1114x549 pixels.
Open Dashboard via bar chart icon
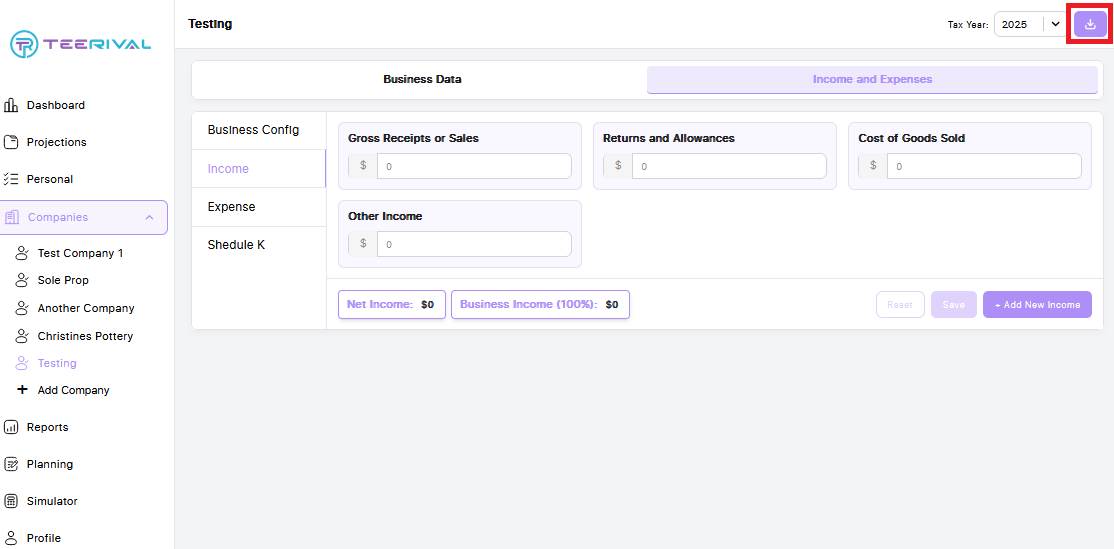click(x=11, y=105)
